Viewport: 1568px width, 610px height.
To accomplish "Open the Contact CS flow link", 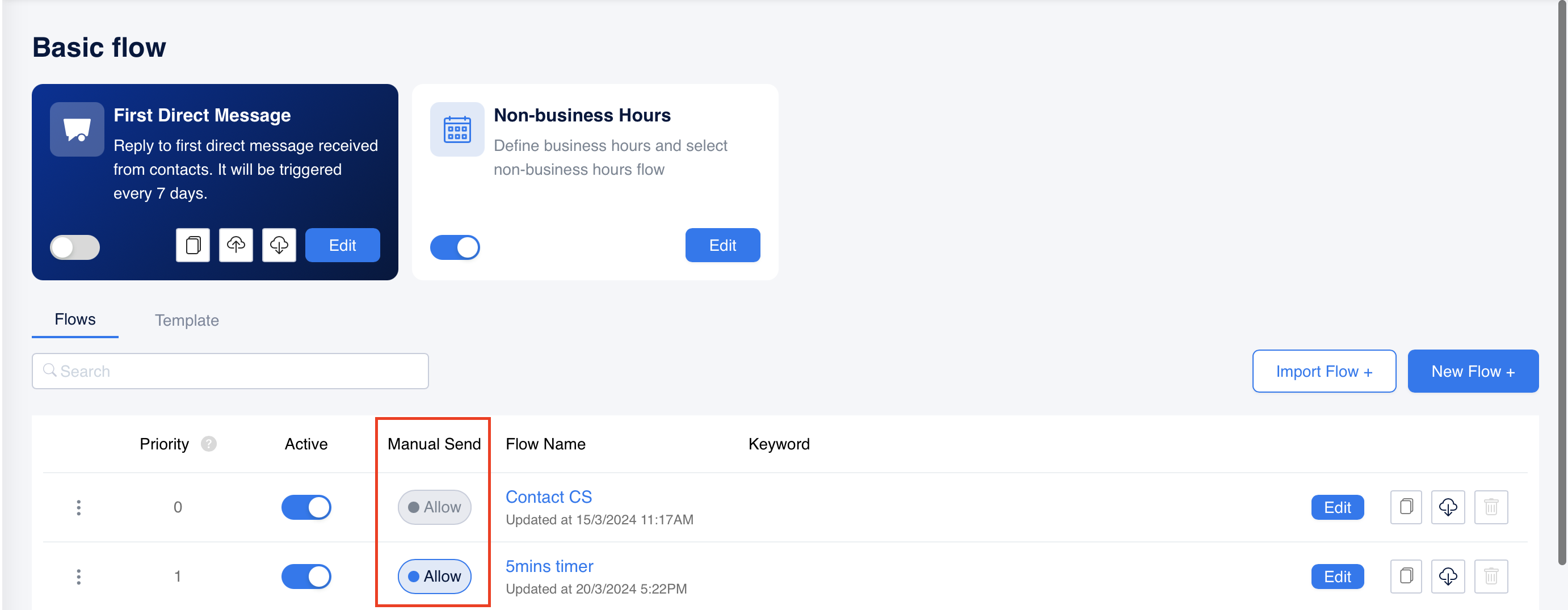I will pyautogui.click(x=548, y=497).
